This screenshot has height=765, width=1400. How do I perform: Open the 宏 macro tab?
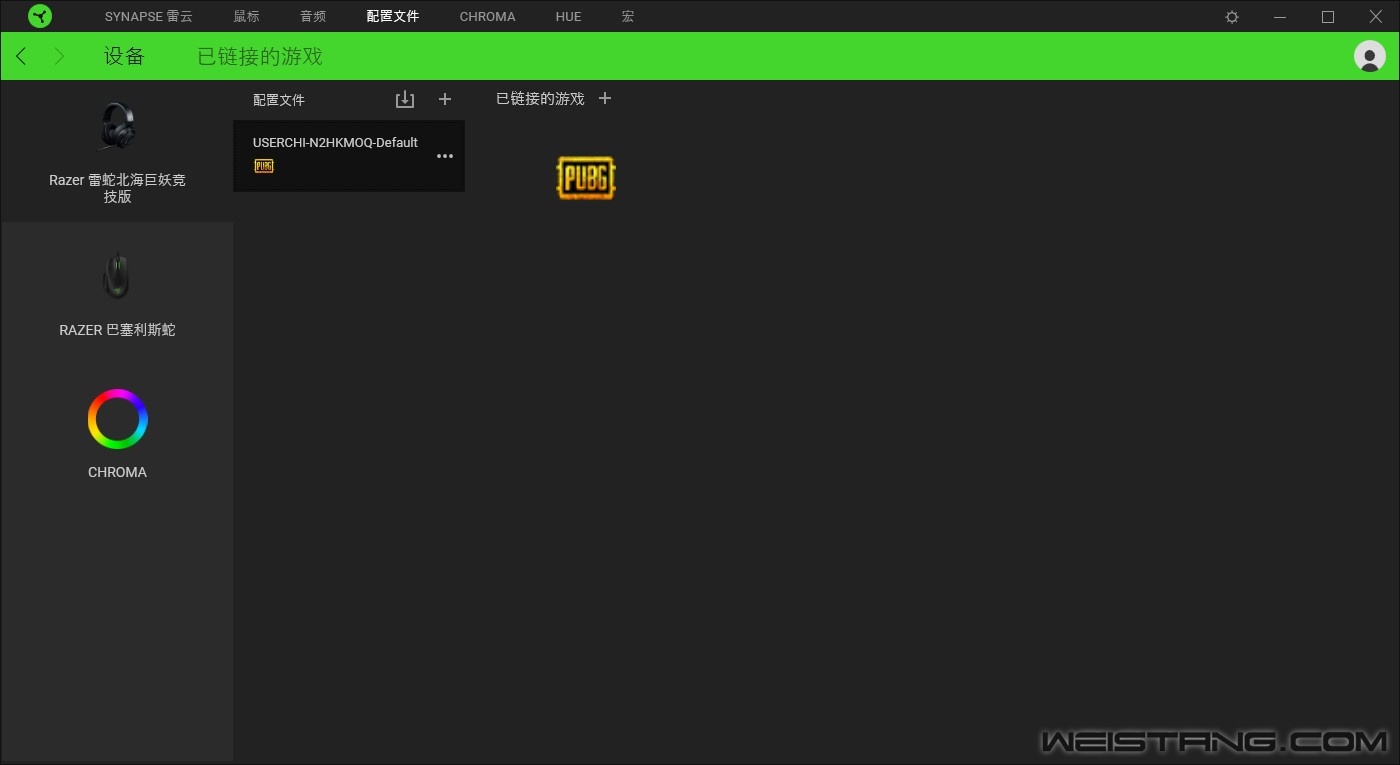(627, 16)
